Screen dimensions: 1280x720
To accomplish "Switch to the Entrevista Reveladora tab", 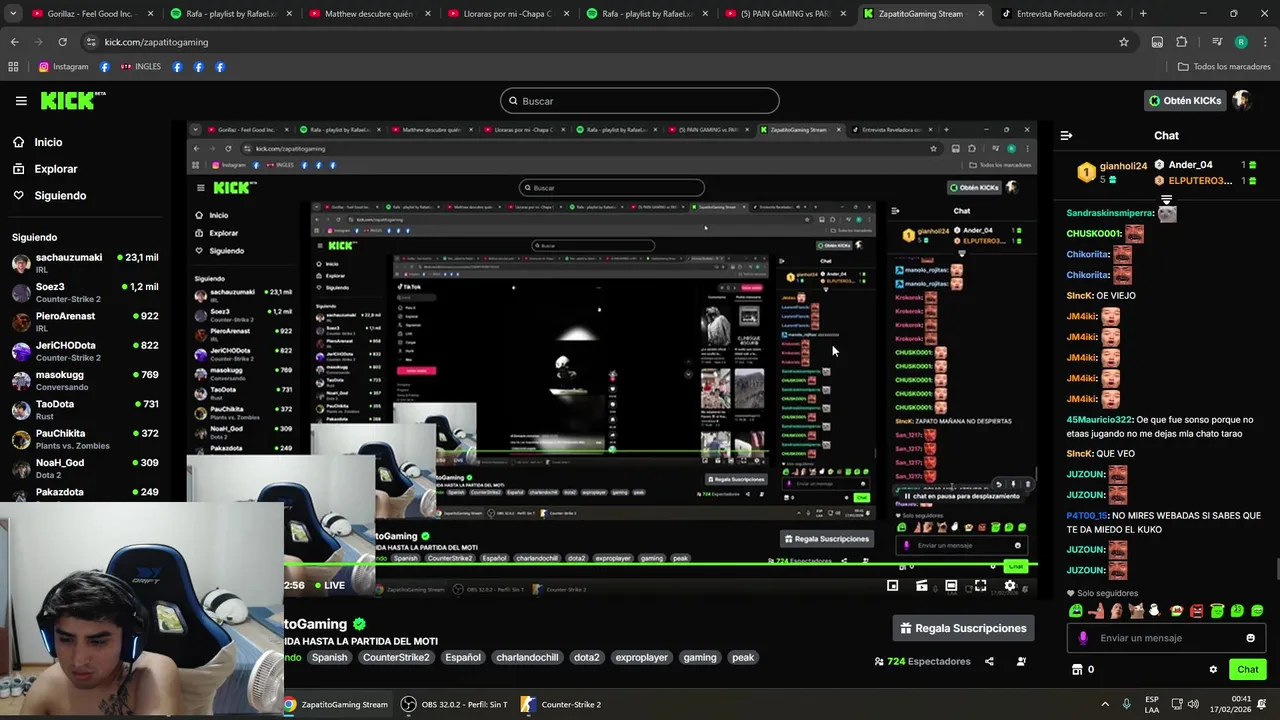I will (1061, 14).
